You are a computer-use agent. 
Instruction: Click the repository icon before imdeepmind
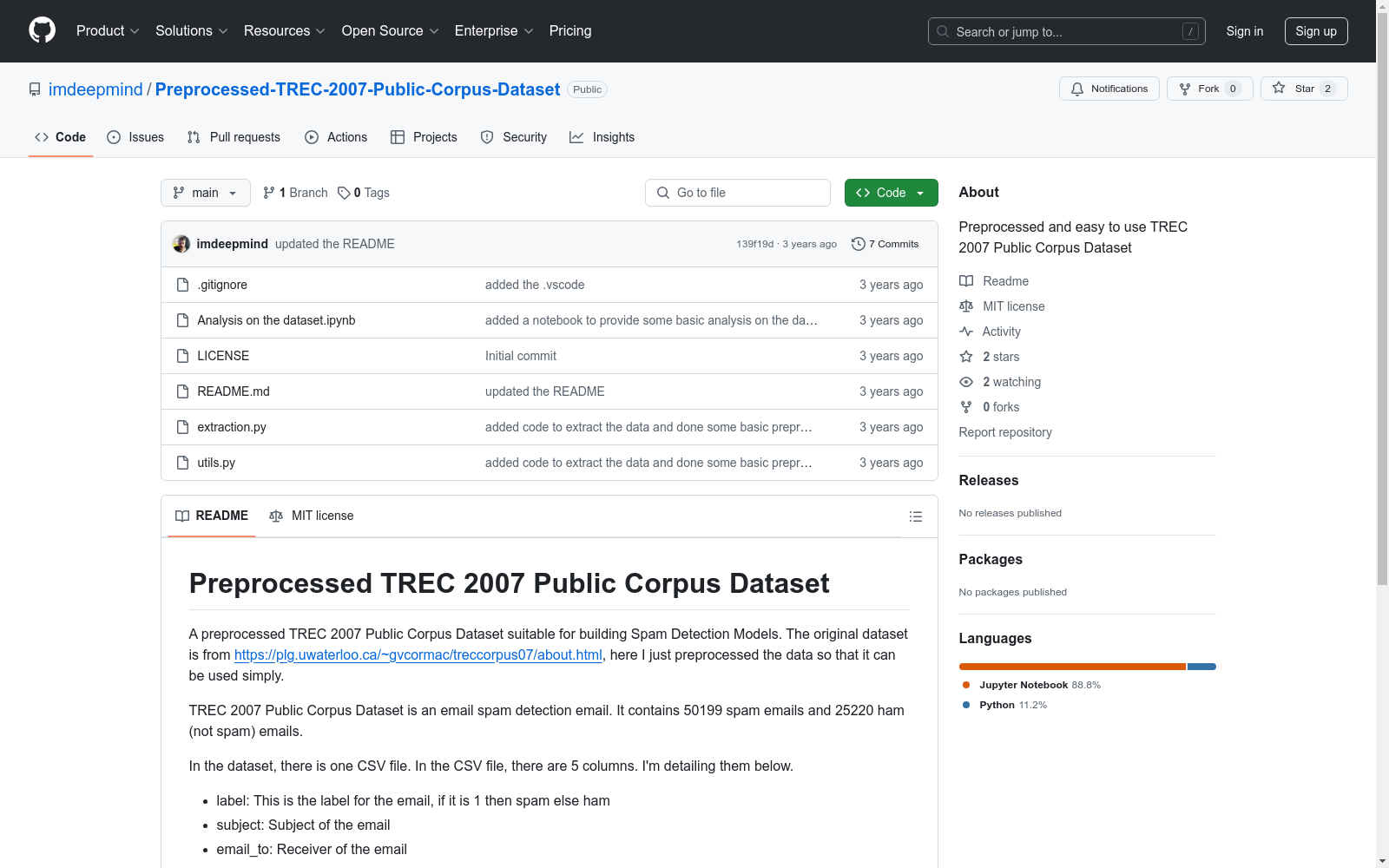point(35,89)
